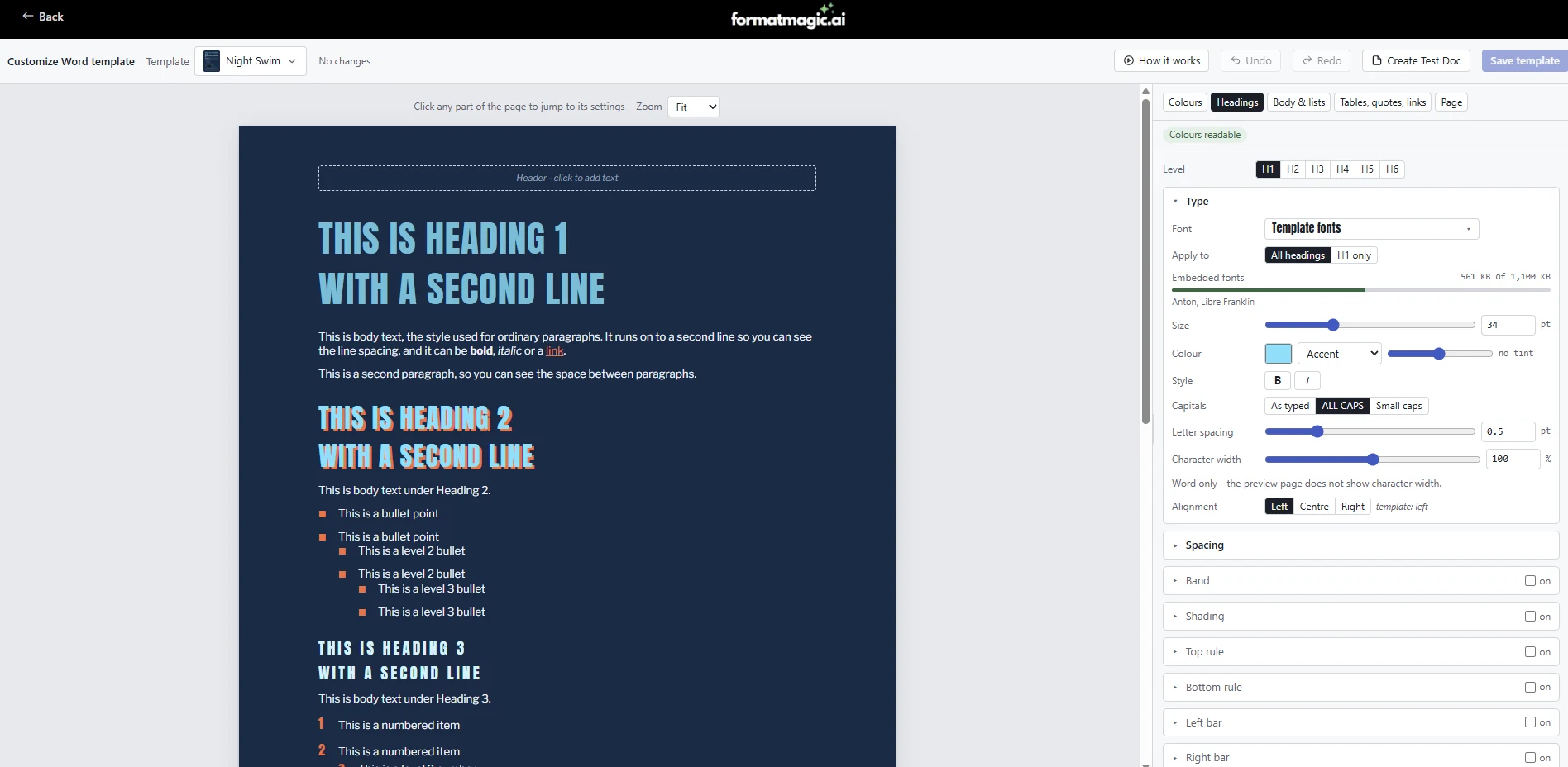Enable the Left bar checkbox
This screenshot has height=767, width=1568.
(1530, 722)
